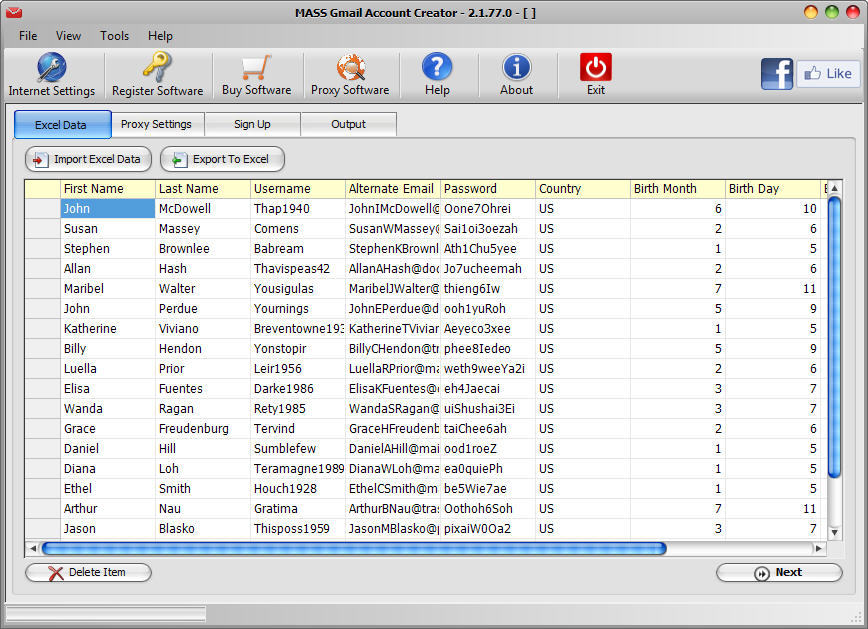The width and height of the screenshot is (868, 629).
Task: Sort by Last Name column header
Action: pyautogui.click(x=203, y=189)
